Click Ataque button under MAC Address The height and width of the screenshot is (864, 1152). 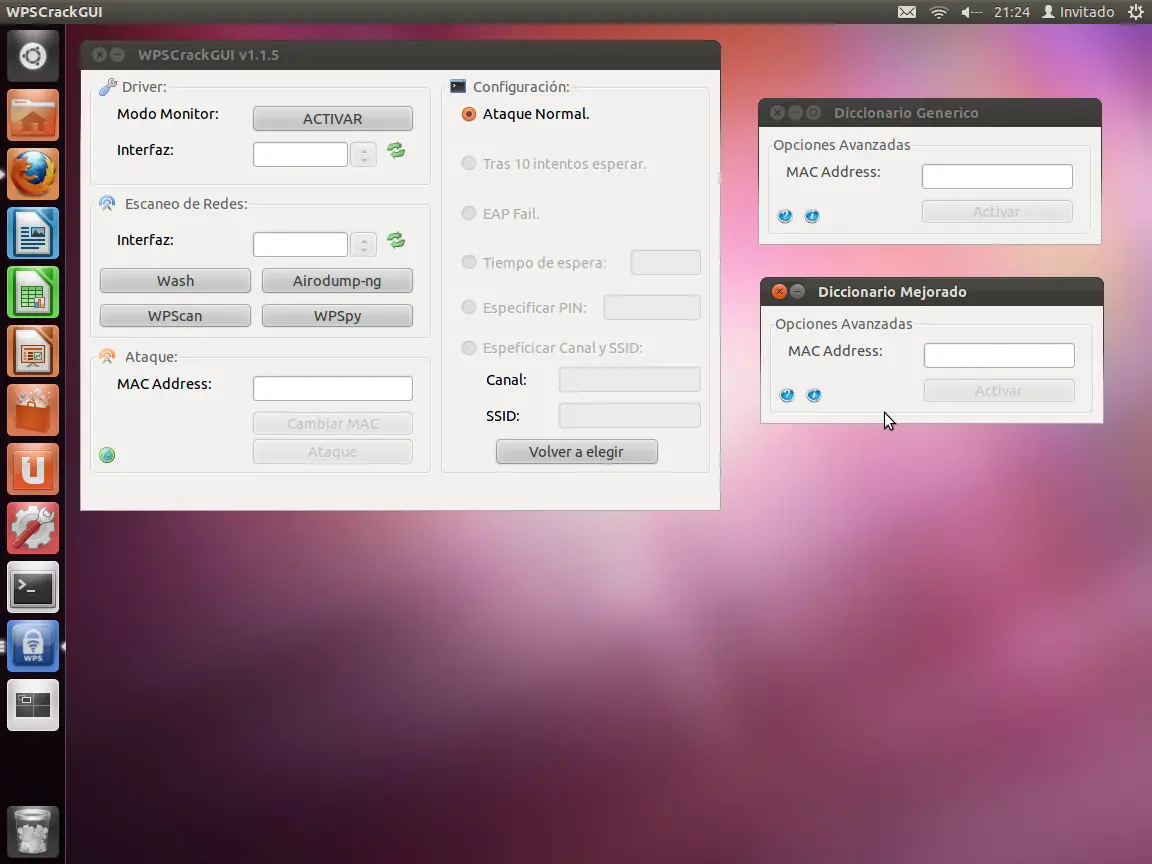click(x=333, y=452)
